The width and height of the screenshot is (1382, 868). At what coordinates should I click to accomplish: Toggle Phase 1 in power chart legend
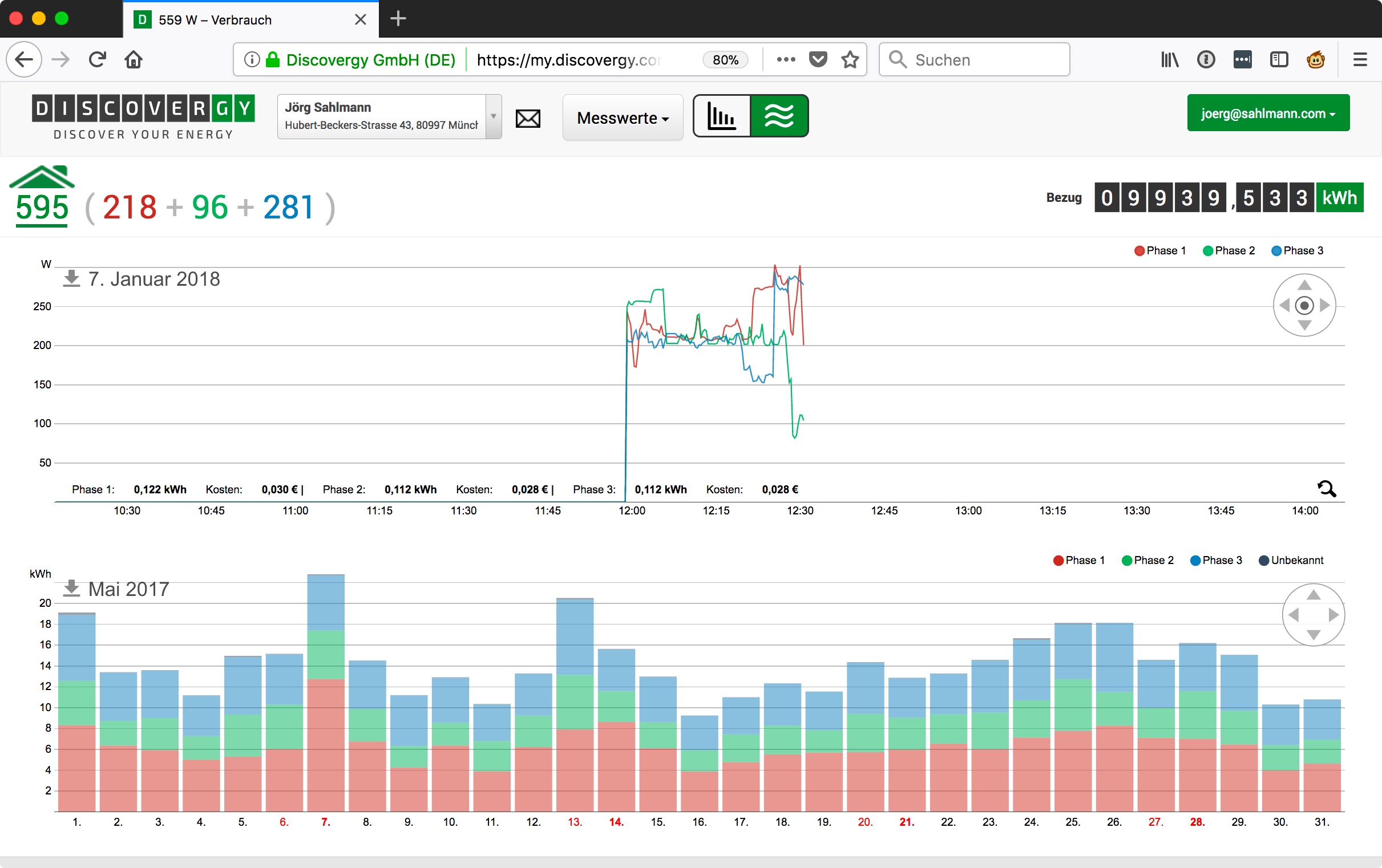pos(1160,251)
